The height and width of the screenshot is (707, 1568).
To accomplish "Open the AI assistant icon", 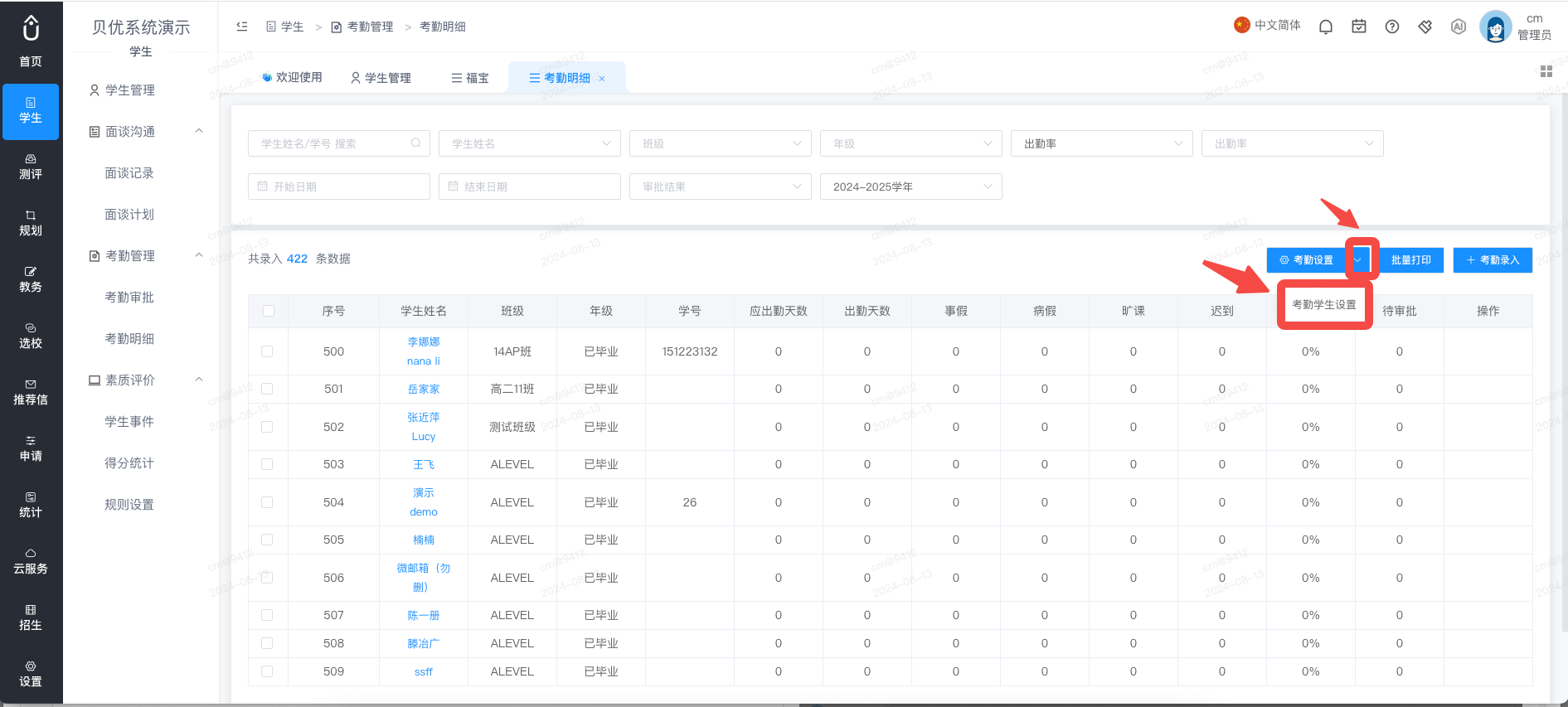I will tap(1459, 27).
